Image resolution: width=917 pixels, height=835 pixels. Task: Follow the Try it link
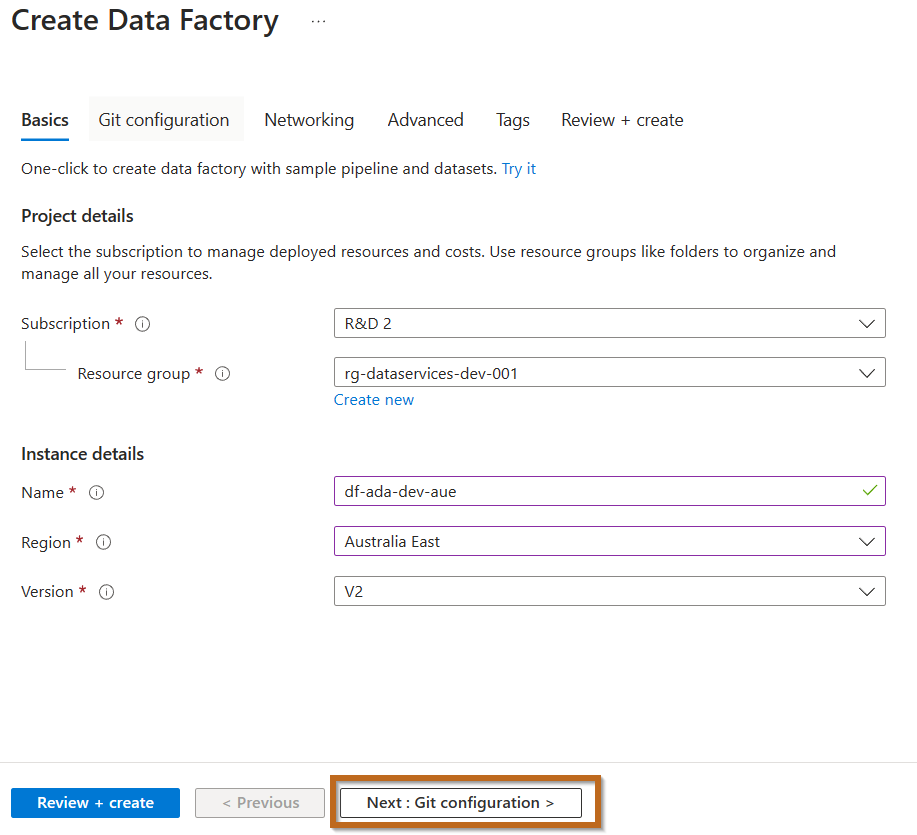[x=519, y=169]
